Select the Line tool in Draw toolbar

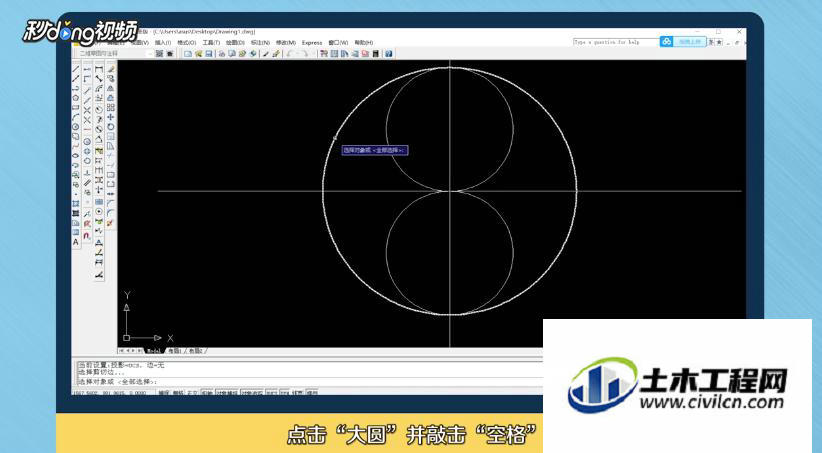pyautogui.click(x=76, y=69)
